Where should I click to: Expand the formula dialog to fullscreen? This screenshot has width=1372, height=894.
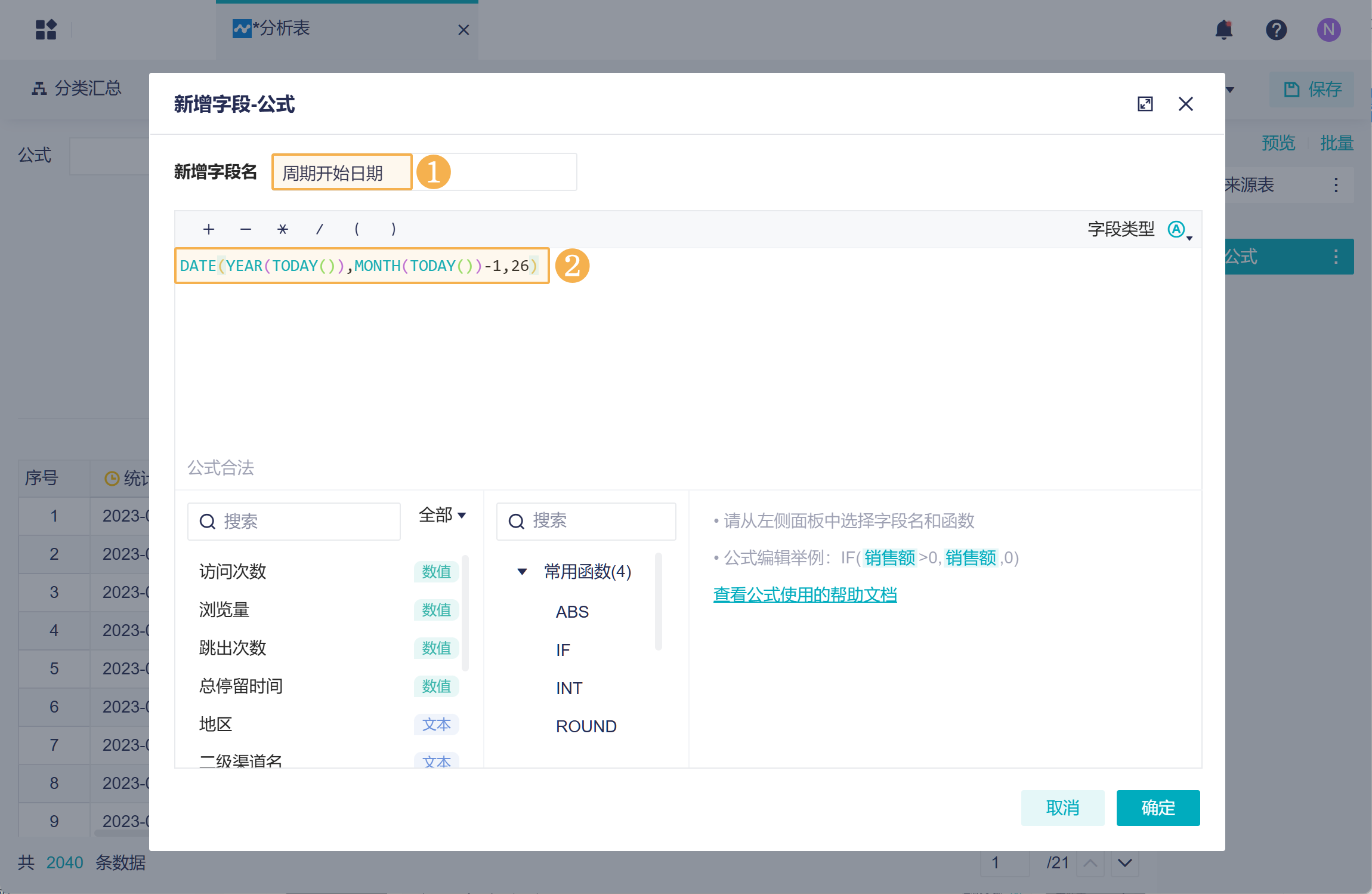tap(1145, 104)
